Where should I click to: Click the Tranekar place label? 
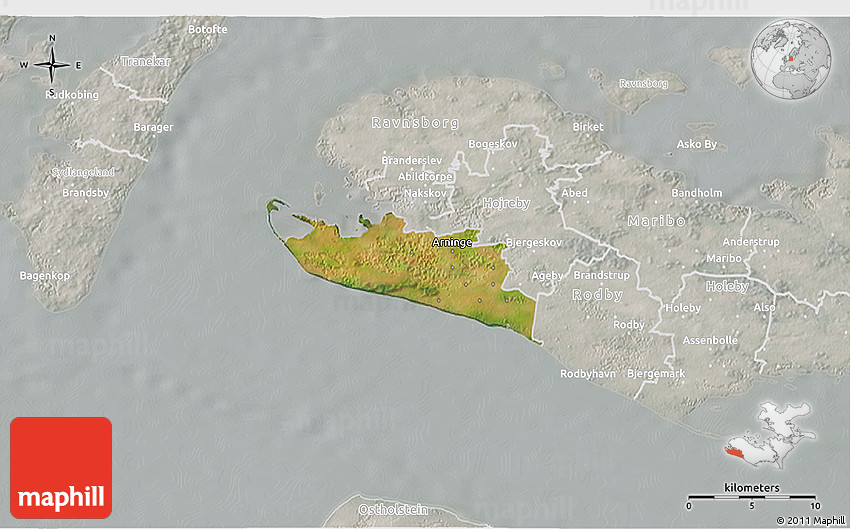pyautogui.click(x=146, y=61)
